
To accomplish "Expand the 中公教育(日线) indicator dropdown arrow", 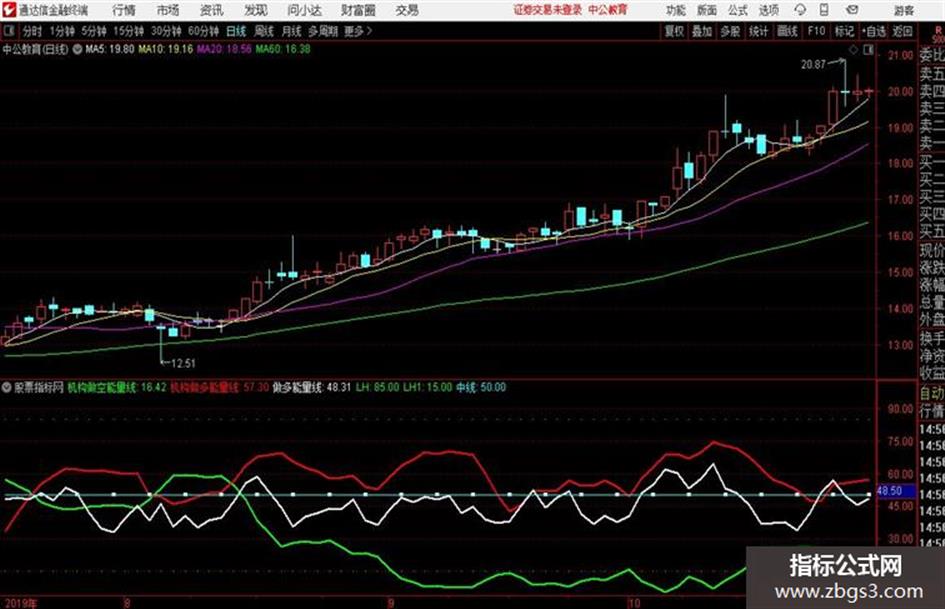I will (x=77, y=49).
